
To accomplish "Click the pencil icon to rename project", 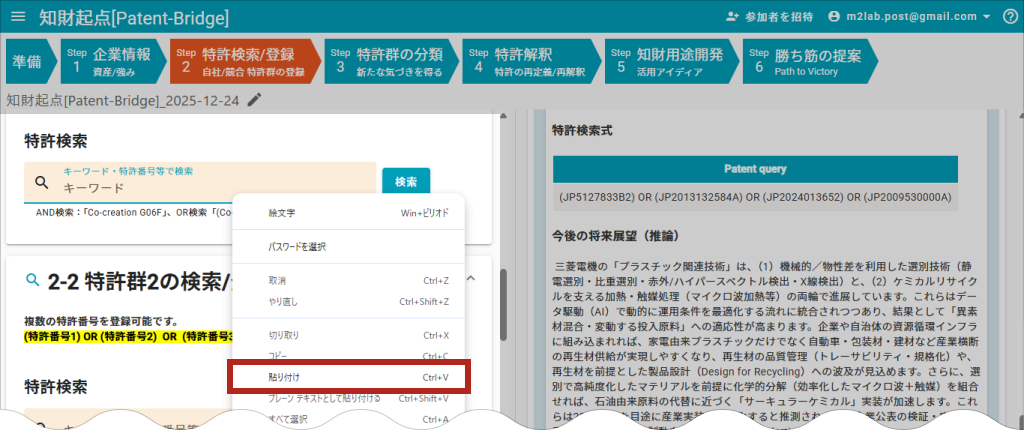I will tap(255, 100).
